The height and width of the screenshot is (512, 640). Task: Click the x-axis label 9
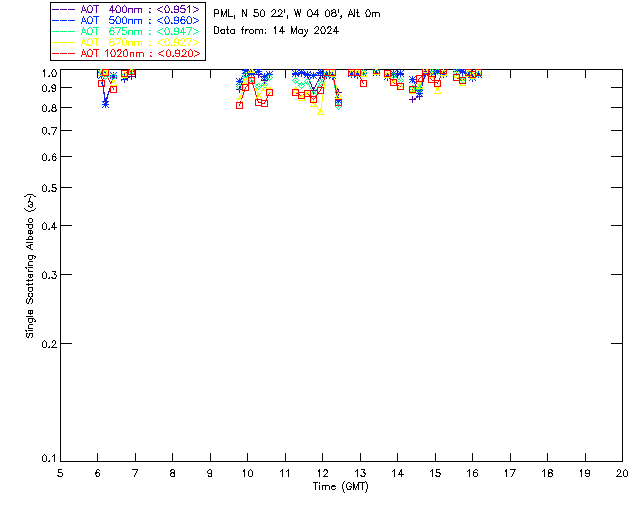(x=210, y=473)
